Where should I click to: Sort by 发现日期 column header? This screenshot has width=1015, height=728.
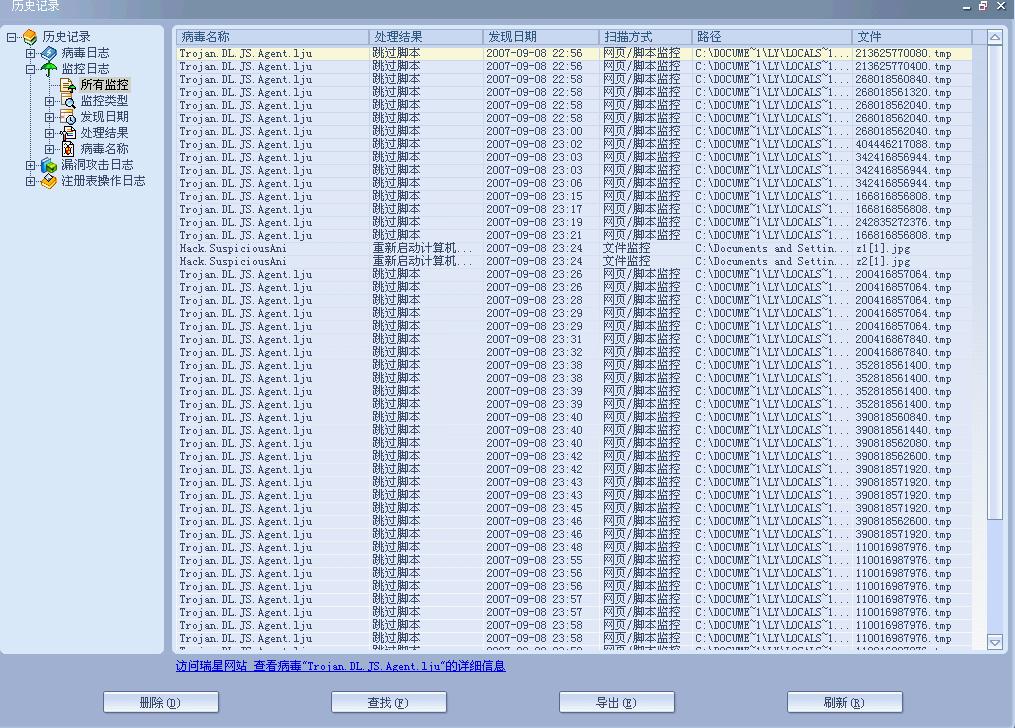[x=540, y=37]
